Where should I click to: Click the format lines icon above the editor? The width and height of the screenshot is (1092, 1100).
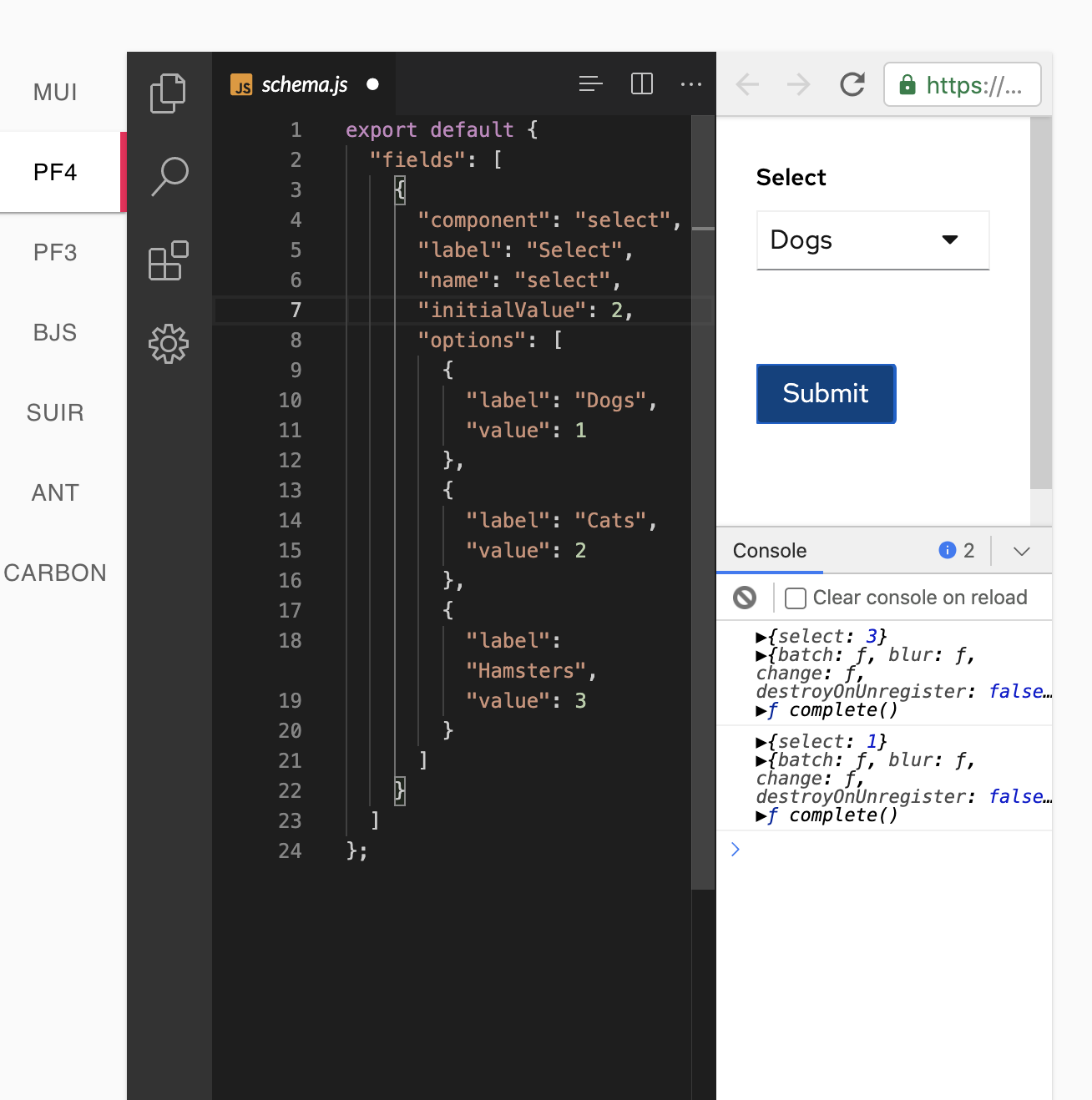click(x=590, y=83)
